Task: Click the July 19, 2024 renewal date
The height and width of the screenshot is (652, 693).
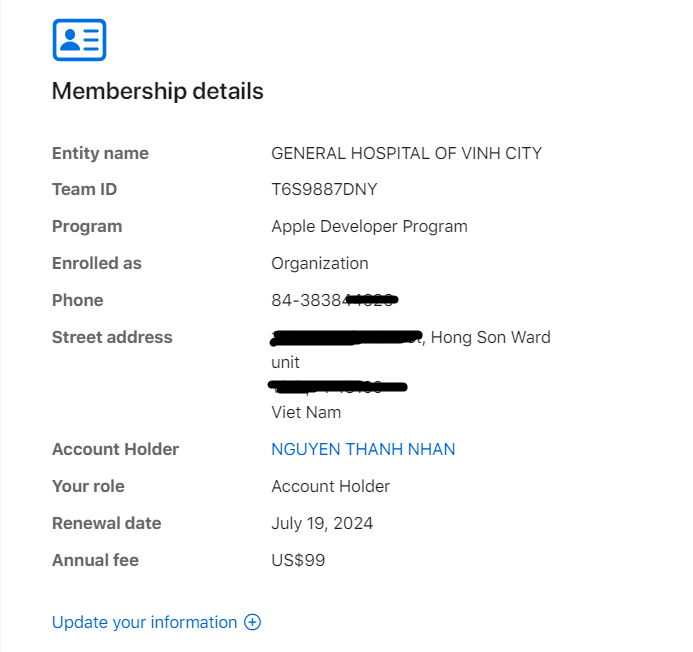Action: tap(322, 523)
